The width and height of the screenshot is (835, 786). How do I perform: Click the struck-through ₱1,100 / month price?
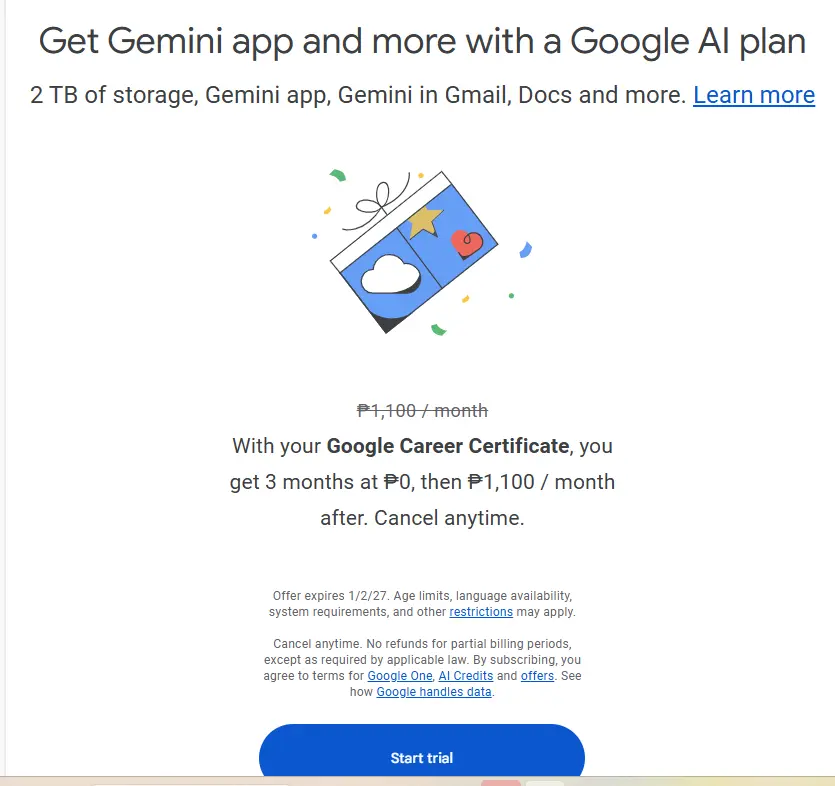tap(422, 411)
